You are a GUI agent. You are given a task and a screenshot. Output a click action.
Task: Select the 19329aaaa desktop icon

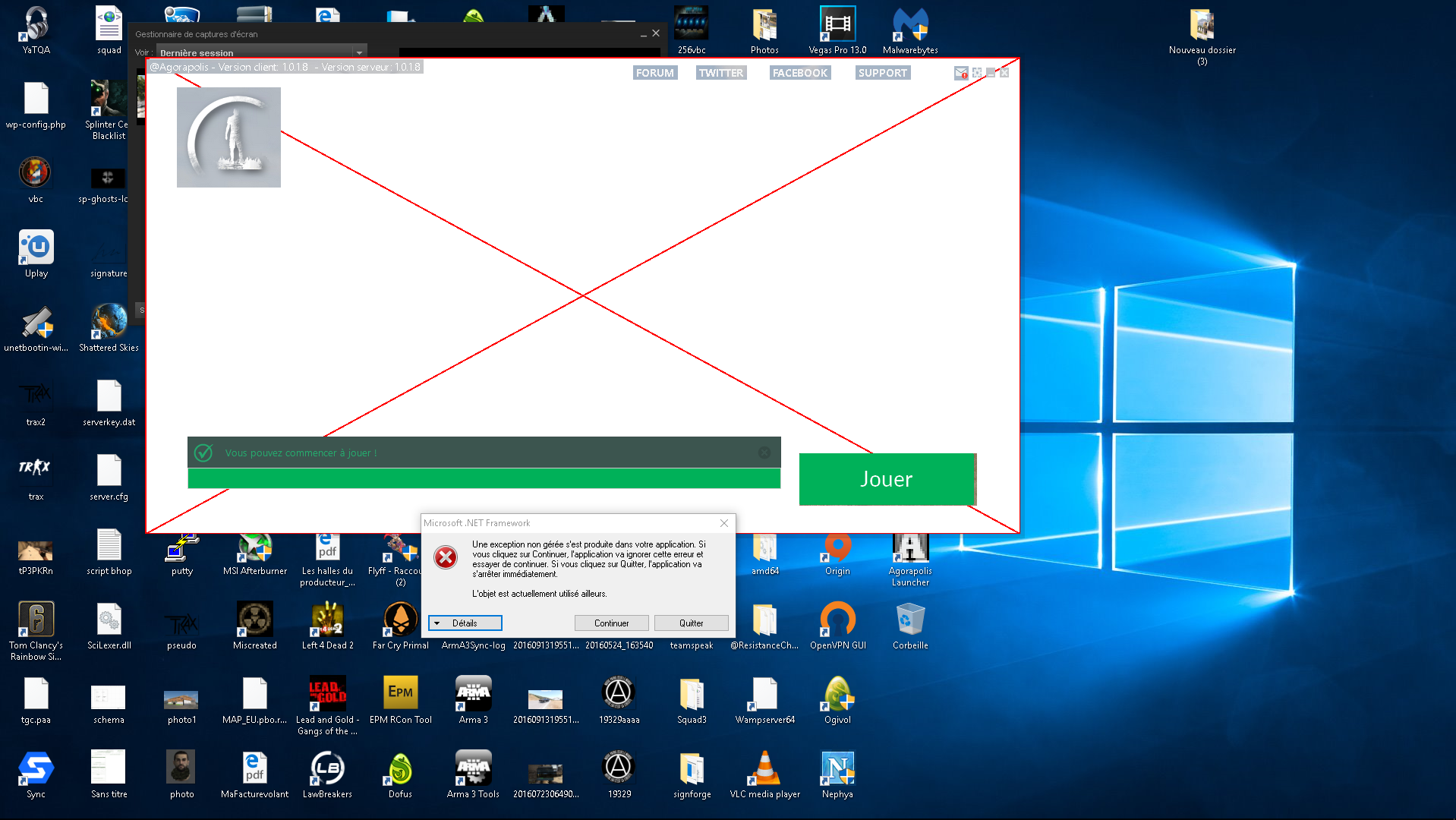pyautogui.click(x=619, y=701)
